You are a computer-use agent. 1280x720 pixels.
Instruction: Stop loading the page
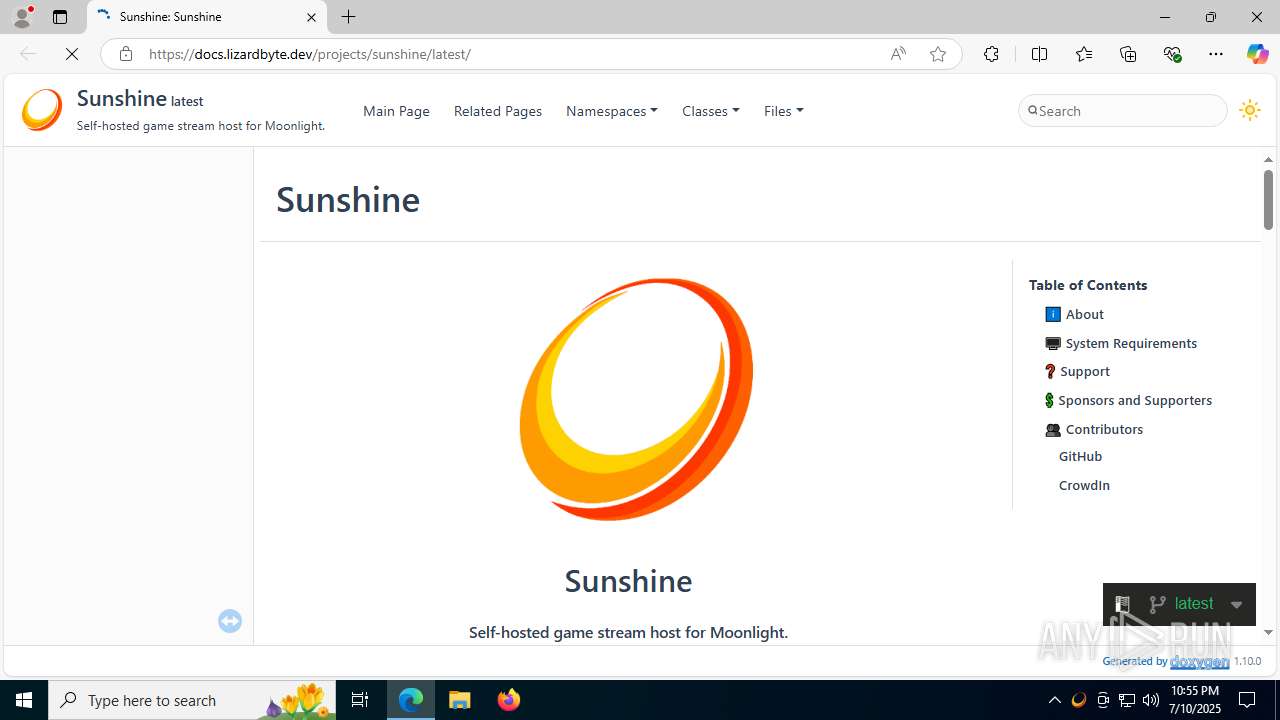coord(72,54)
